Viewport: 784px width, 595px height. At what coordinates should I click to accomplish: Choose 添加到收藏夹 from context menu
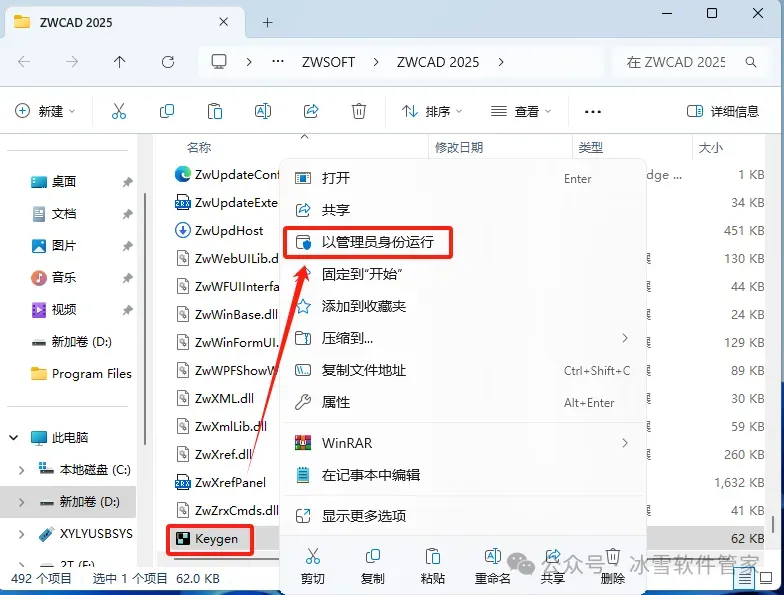point(462,306)
